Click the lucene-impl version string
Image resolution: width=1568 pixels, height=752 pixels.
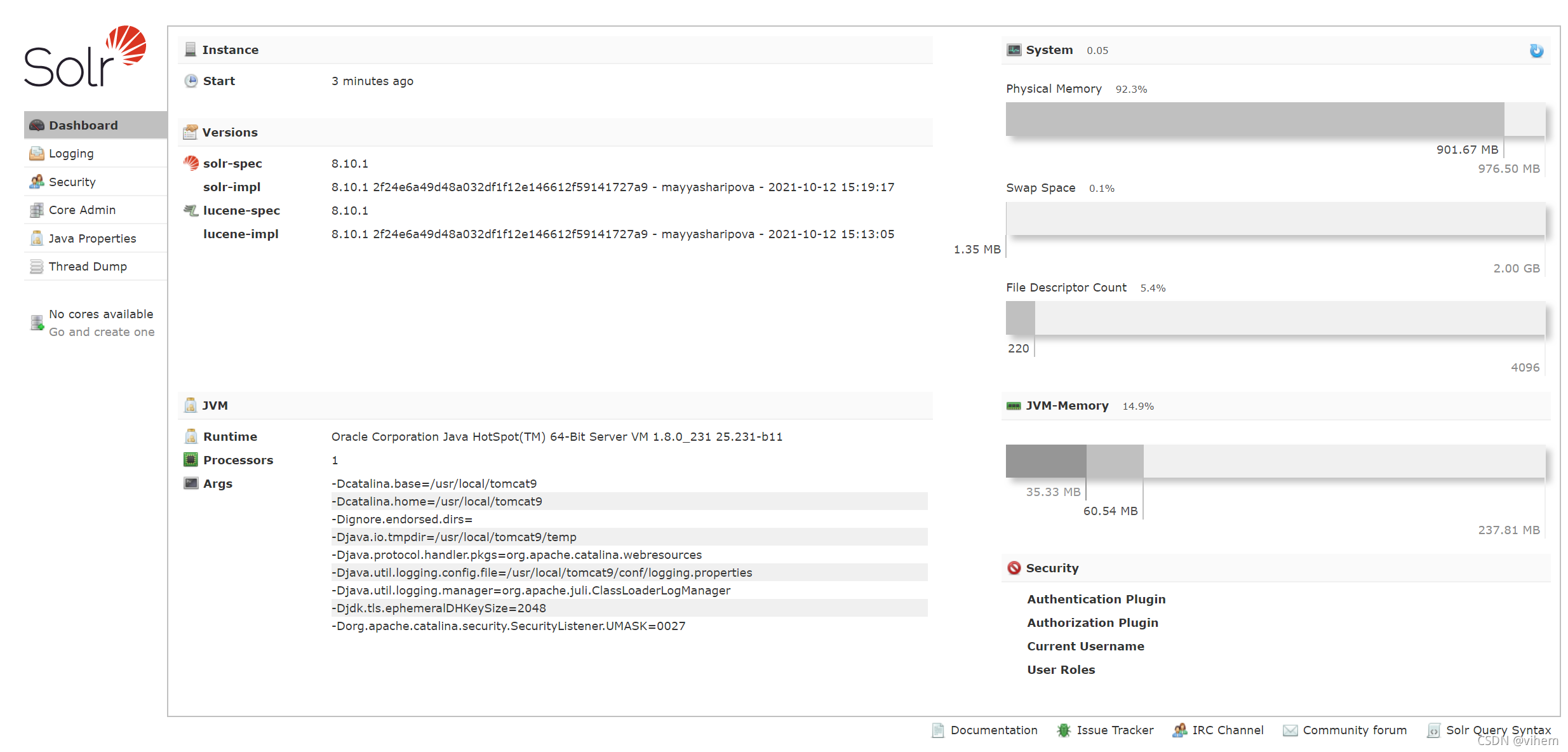613,234
